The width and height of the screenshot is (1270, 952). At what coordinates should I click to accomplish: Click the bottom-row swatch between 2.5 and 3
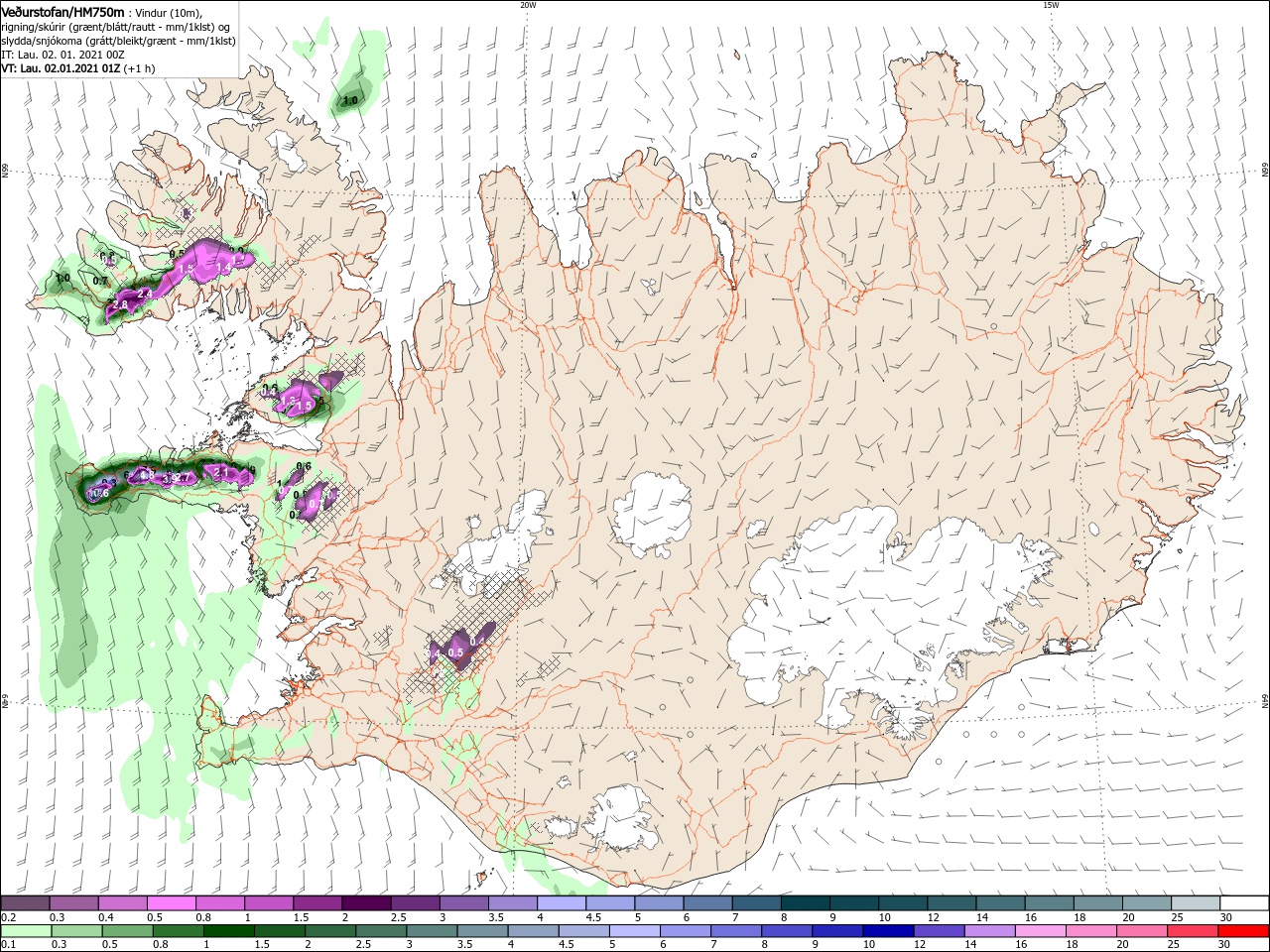[381, 931]
